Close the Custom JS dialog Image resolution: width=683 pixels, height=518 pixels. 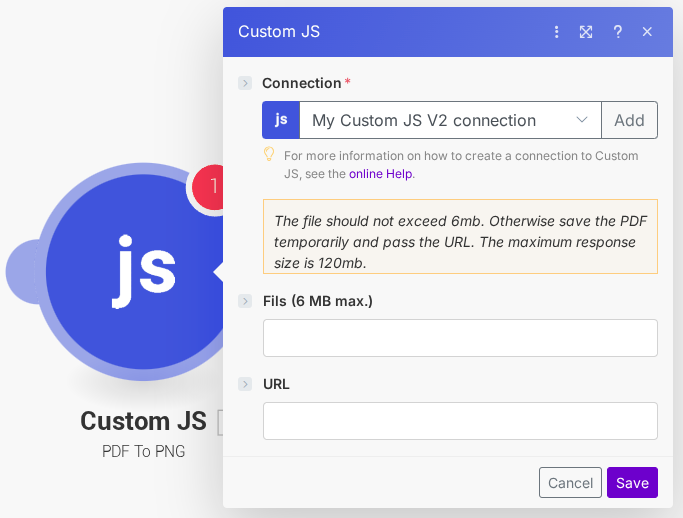pos(647,32)
